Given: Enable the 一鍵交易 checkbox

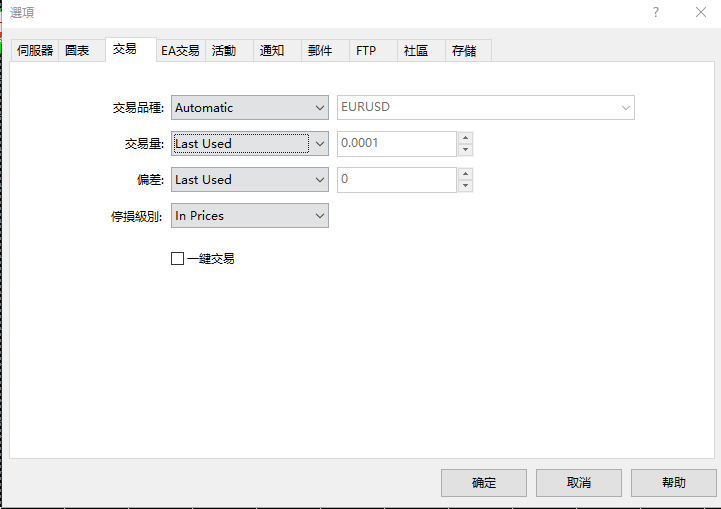Looking at the screenshot, I should [x=177, y=258].
